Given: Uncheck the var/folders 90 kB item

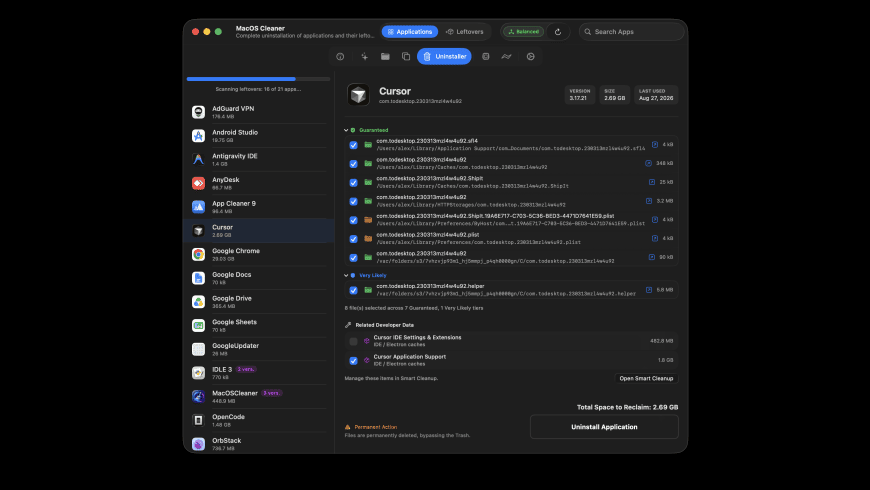Looking at the screenshot, I should click(353, 257).
